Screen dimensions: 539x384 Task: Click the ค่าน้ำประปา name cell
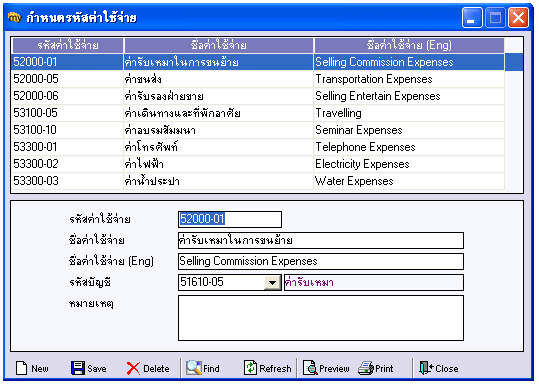tap(219, 181)
